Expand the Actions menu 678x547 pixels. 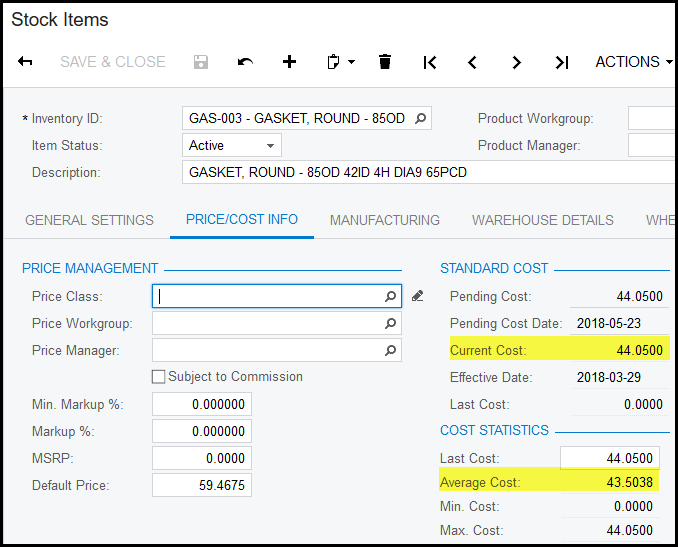(633, 62)
